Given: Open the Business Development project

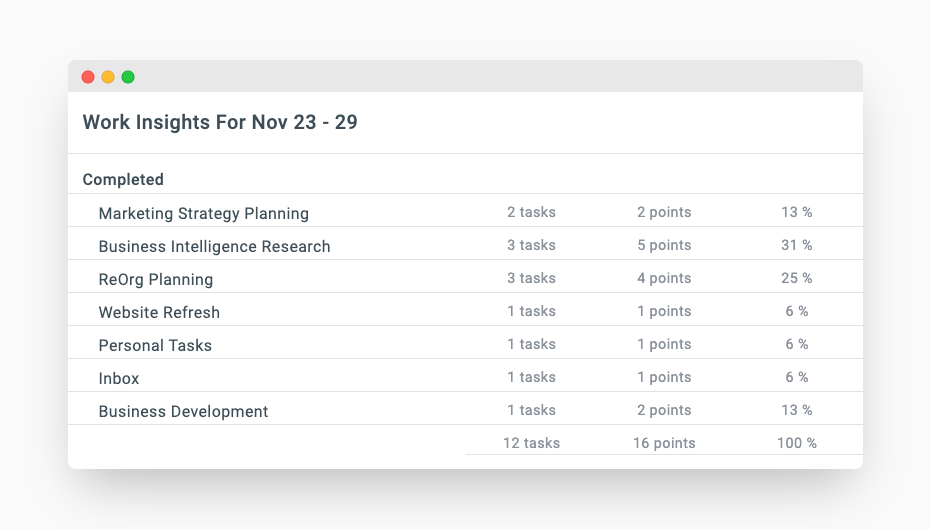Looking at the screenshot, I should click(183, 411).
